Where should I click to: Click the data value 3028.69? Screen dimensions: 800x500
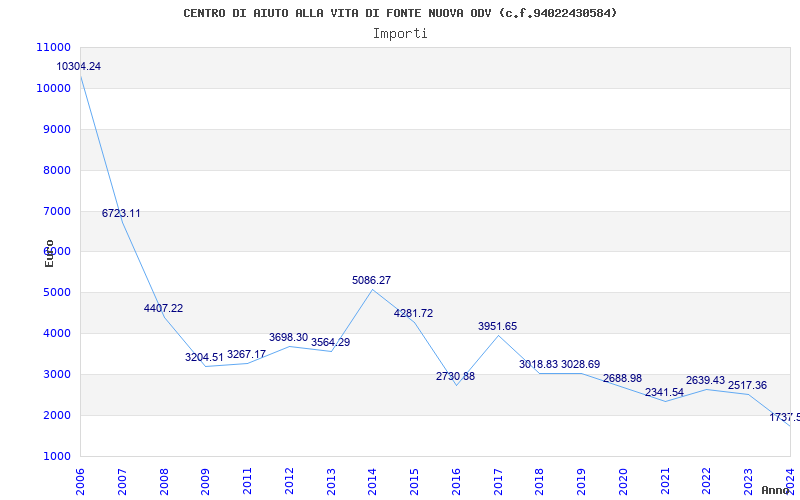pos(581,364)
